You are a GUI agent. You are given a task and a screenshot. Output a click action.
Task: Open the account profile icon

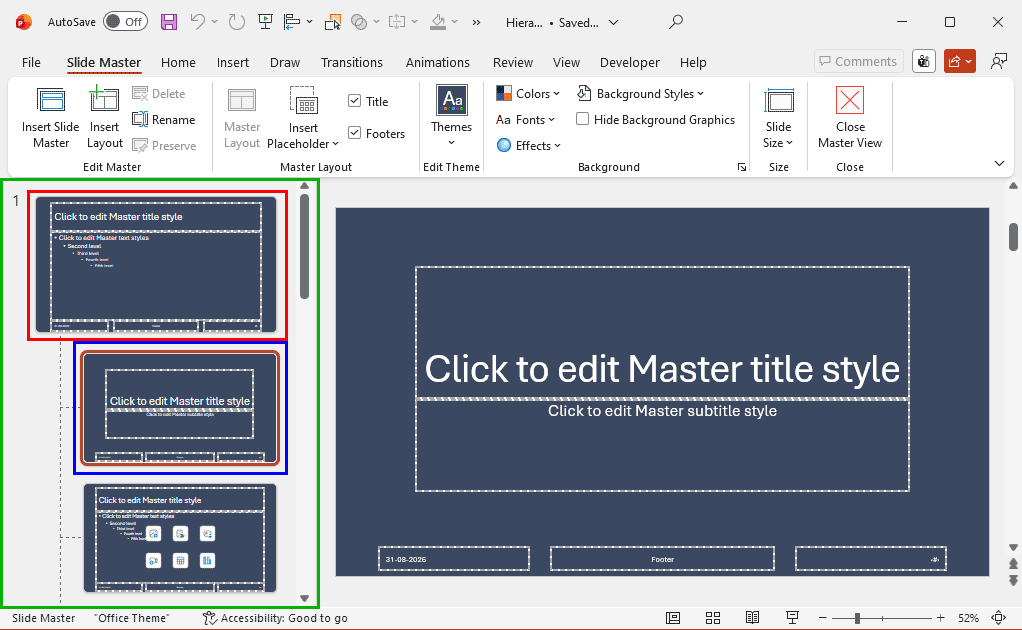999,61
